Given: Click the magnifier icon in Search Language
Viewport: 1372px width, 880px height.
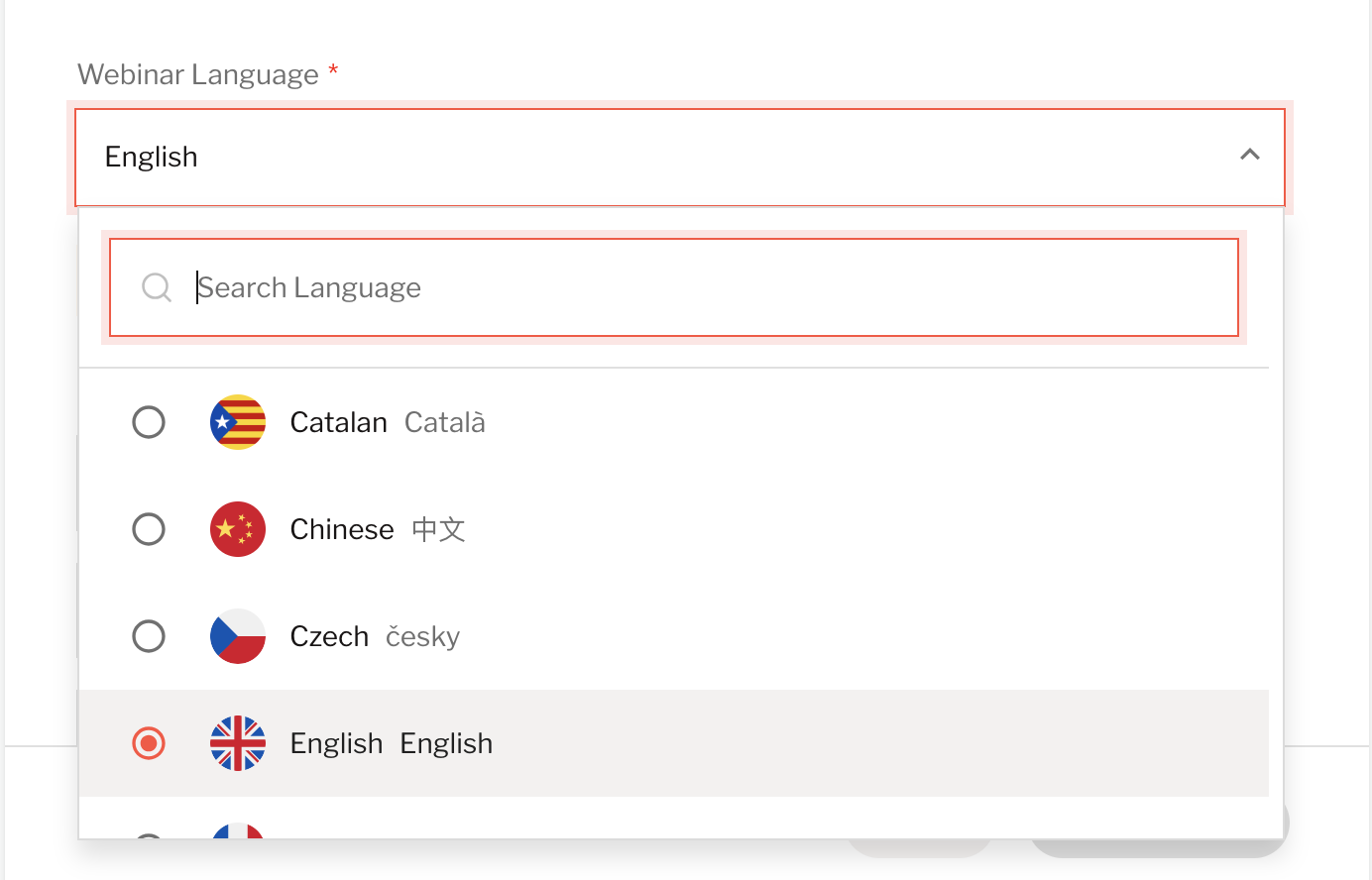Looking at the screenshot, I should click(157, 287).
